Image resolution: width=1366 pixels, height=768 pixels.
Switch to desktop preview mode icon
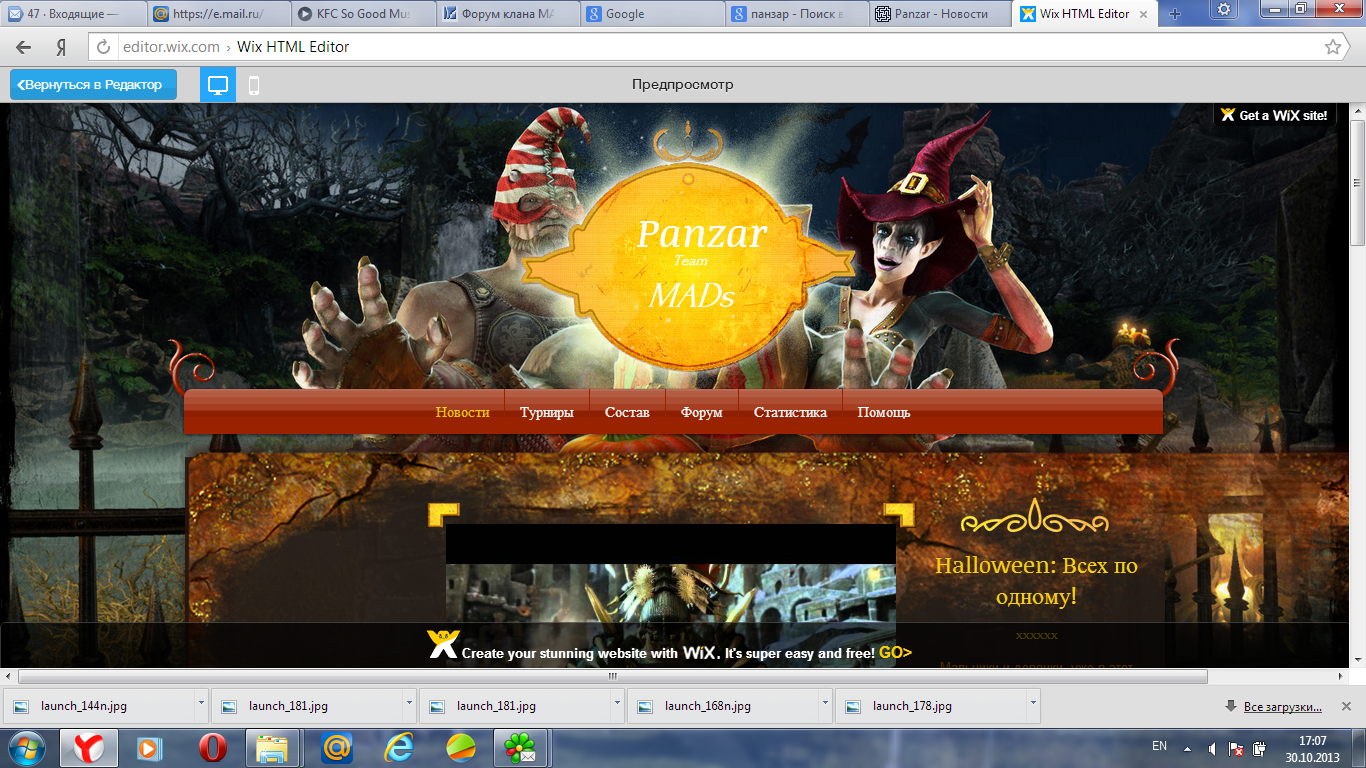217,85
